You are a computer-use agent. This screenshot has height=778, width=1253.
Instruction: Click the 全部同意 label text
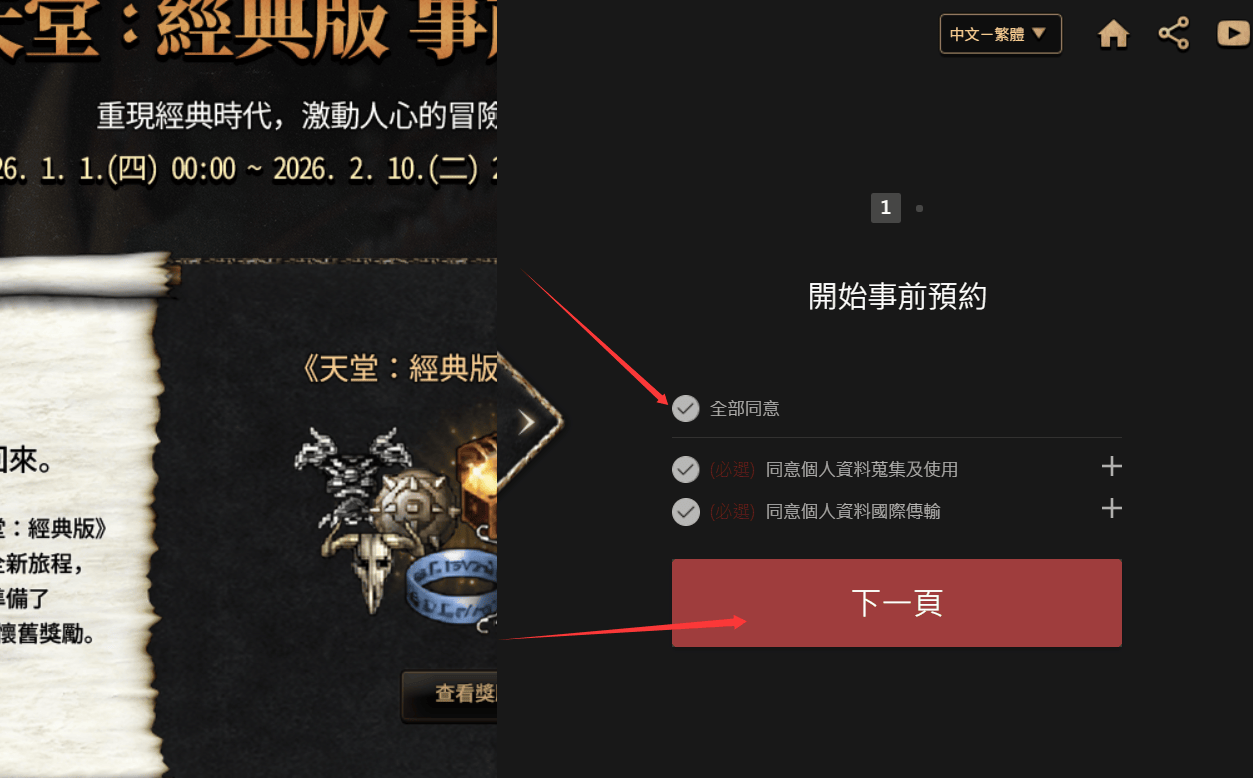click(744, 408)
